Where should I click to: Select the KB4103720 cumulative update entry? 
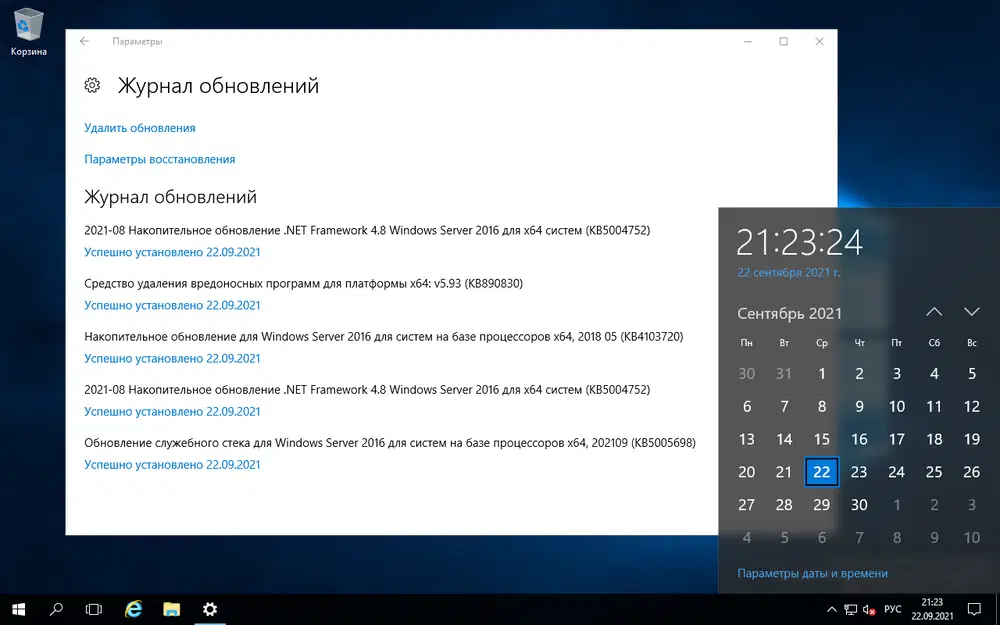click(x=383, y=336)
